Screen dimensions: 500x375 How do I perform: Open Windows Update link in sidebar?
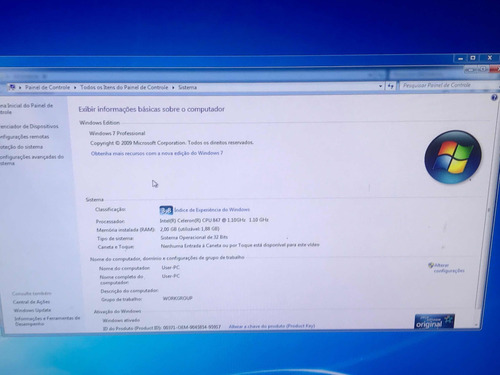click(x=32, y=310)
